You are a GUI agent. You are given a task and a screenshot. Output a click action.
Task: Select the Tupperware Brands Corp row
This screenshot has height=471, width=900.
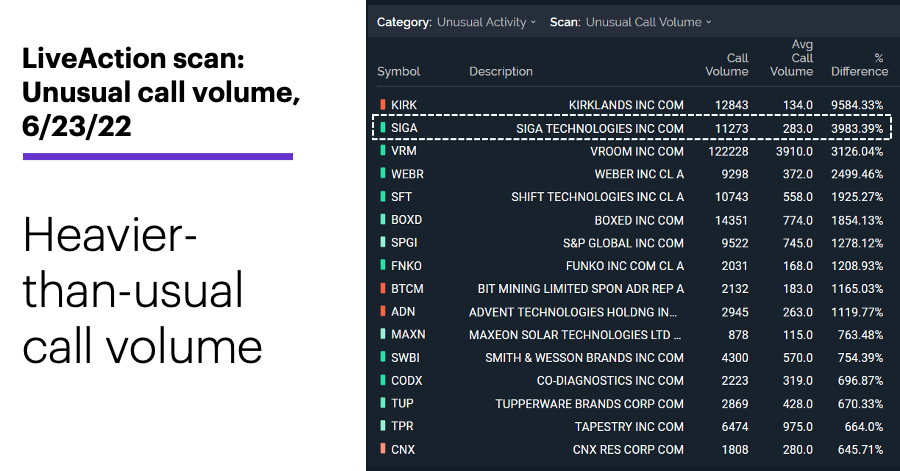tap(631, 403)
